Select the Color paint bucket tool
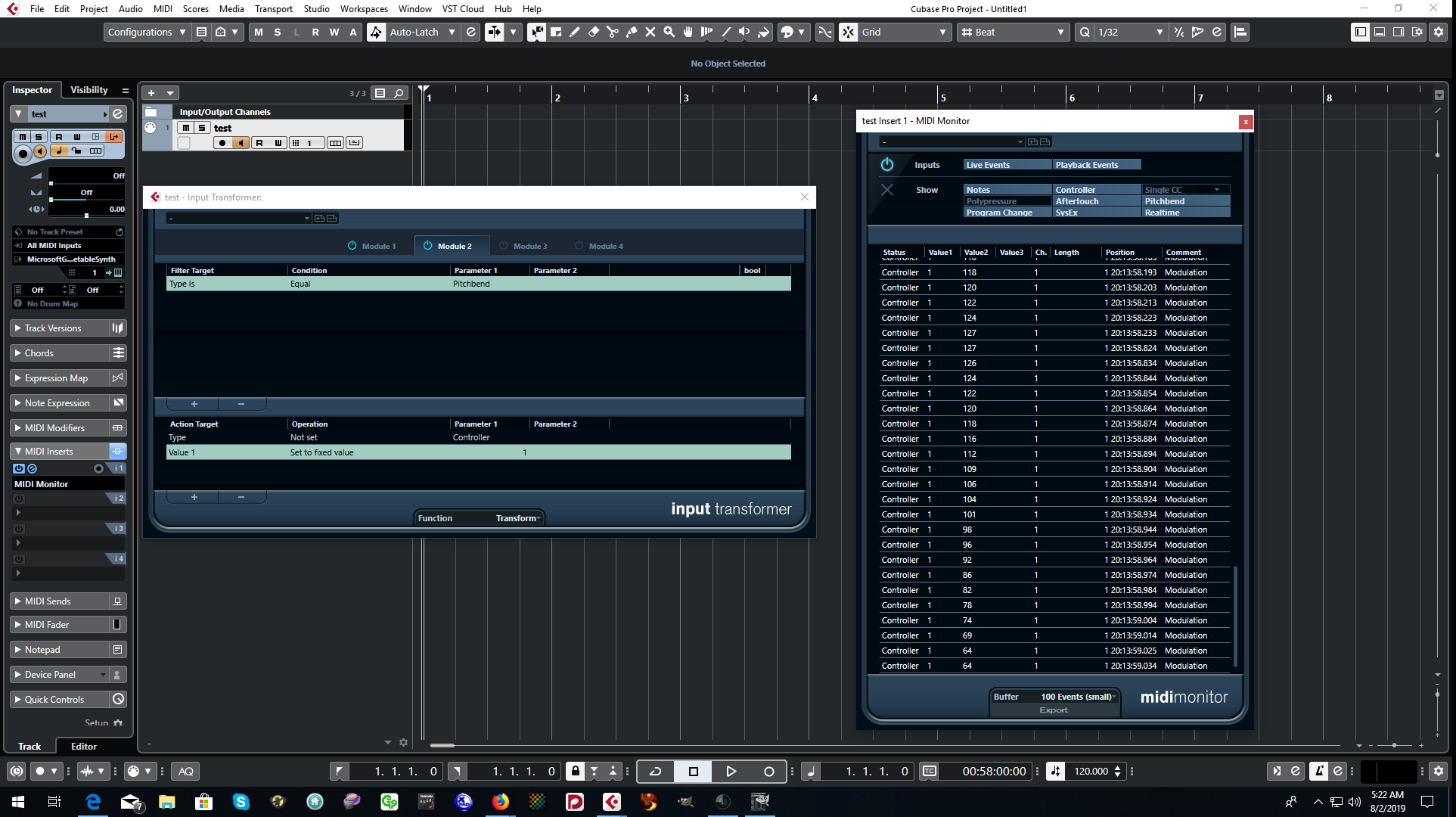The width and height of the screenshot is (1456, 817). 764,32
